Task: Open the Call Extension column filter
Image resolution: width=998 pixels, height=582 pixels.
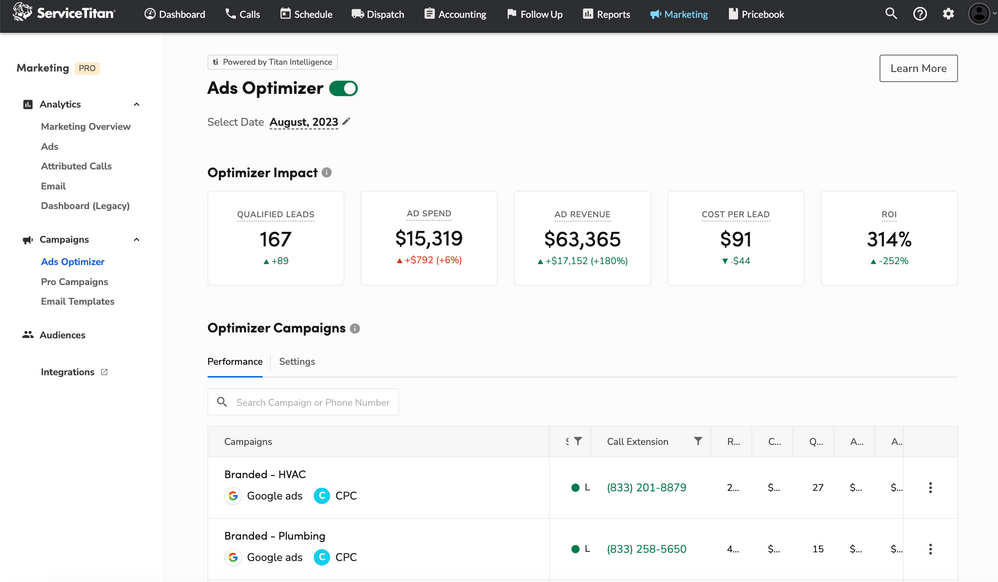Action: pyautogui.click(x=698, y=441)
